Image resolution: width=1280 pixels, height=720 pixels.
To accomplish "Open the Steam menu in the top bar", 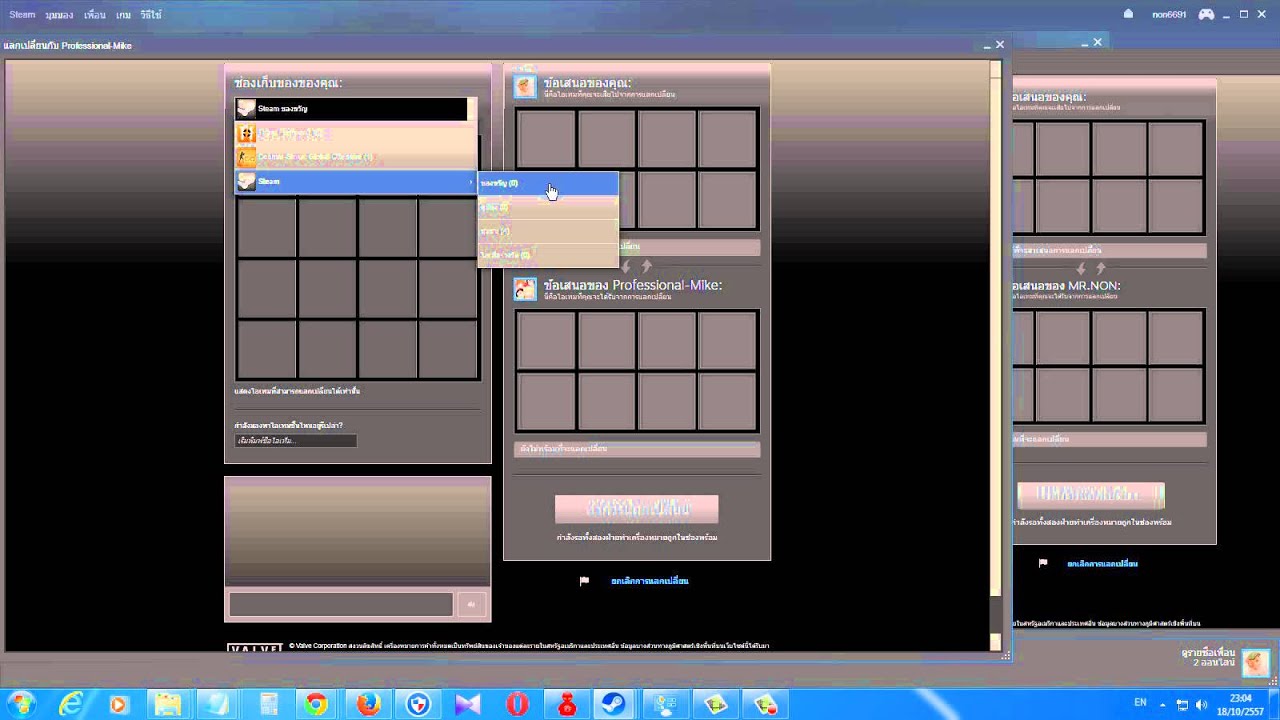I will click(x=22, y=15).
